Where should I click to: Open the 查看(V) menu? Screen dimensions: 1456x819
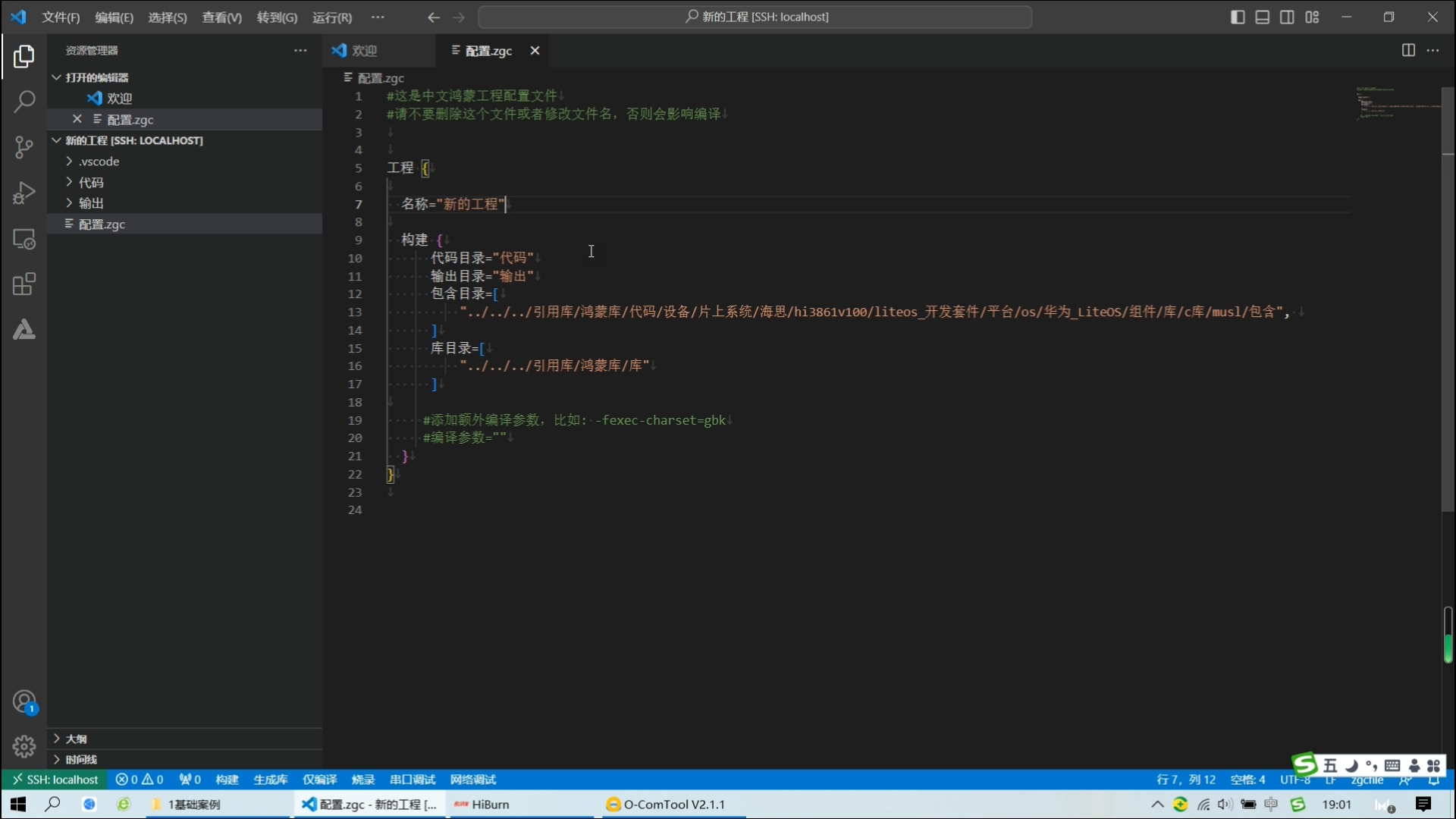click(221, 17)
